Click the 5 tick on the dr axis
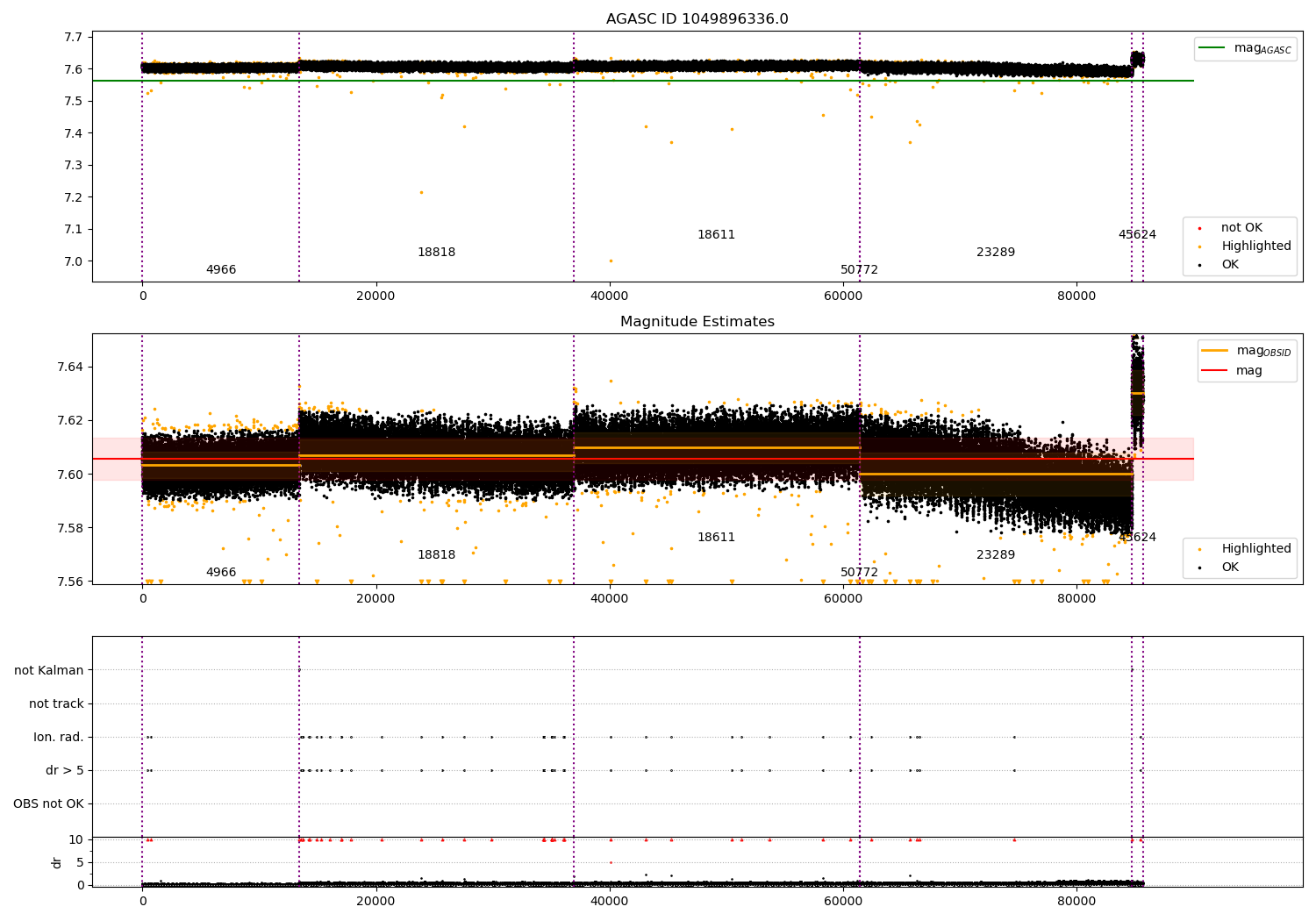Viewport: 1316px width, 921px height. pyautogui.click(x=80, y=863)
